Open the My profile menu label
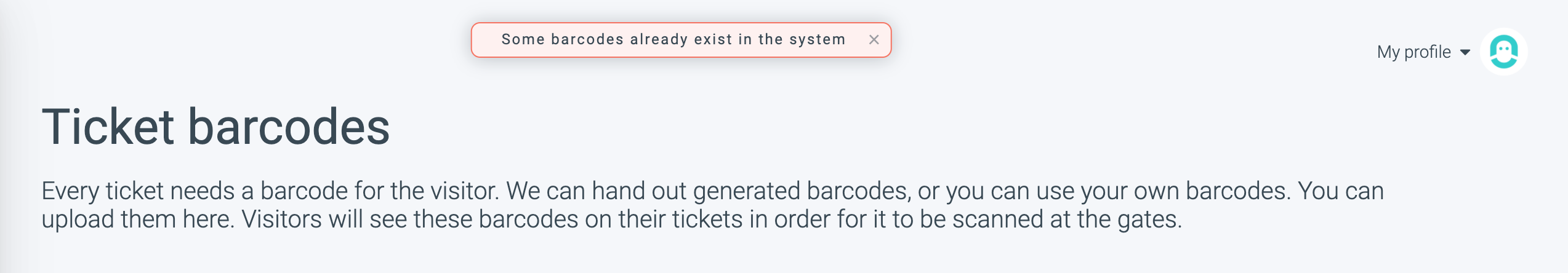This screenshot has height=273, width=1568. click(x=1413, y=52)
